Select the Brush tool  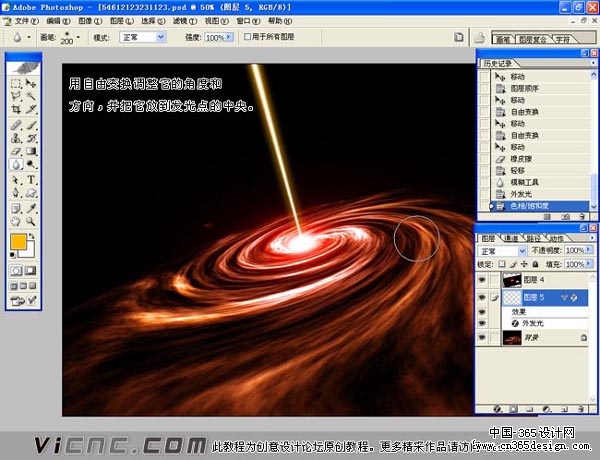(x=31, y=125)
